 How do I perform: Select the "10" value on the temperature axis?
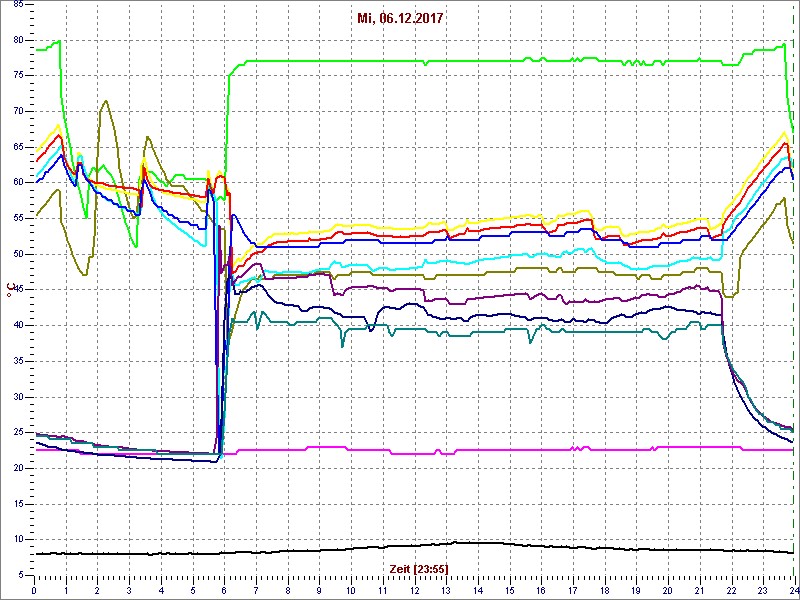18,539
